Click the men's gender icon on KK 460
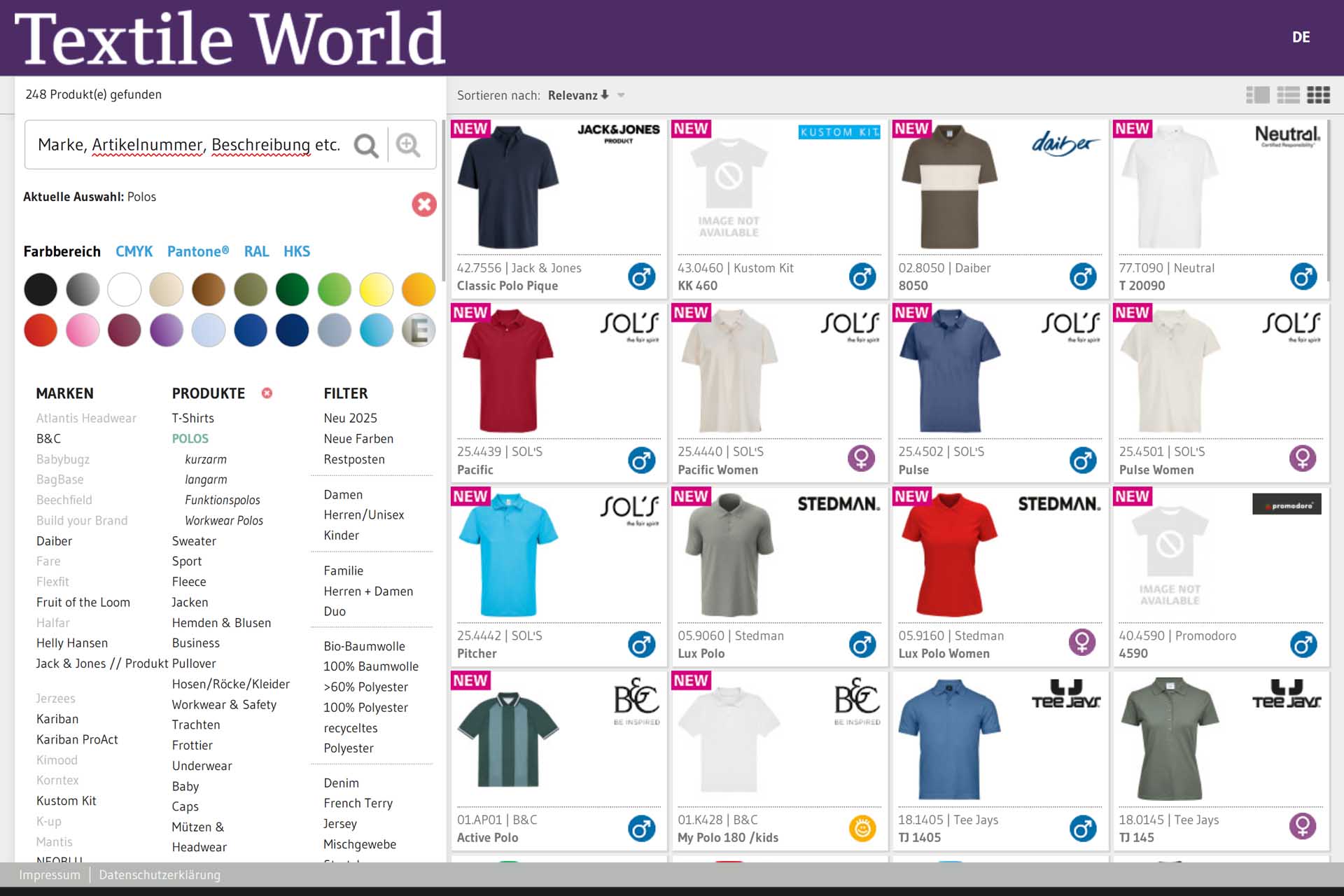The image size is (1344, 896). tap(862, 276)
